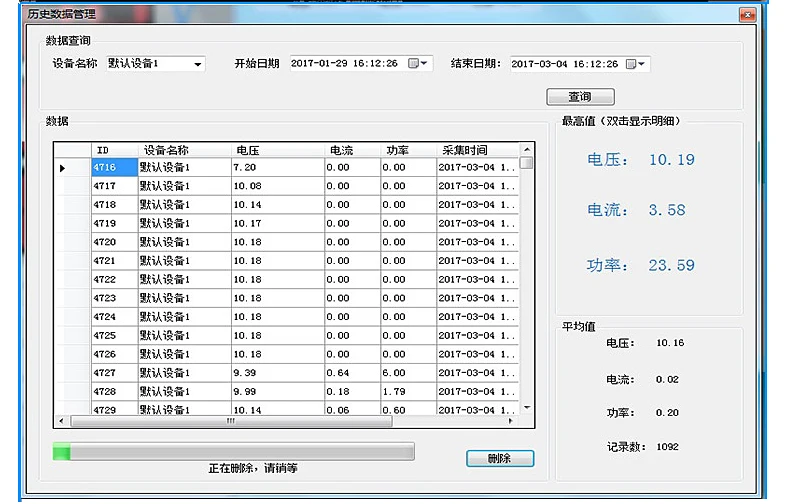Select ID cell 4721
Screen dimensions: 790x504
coord(114,261)
